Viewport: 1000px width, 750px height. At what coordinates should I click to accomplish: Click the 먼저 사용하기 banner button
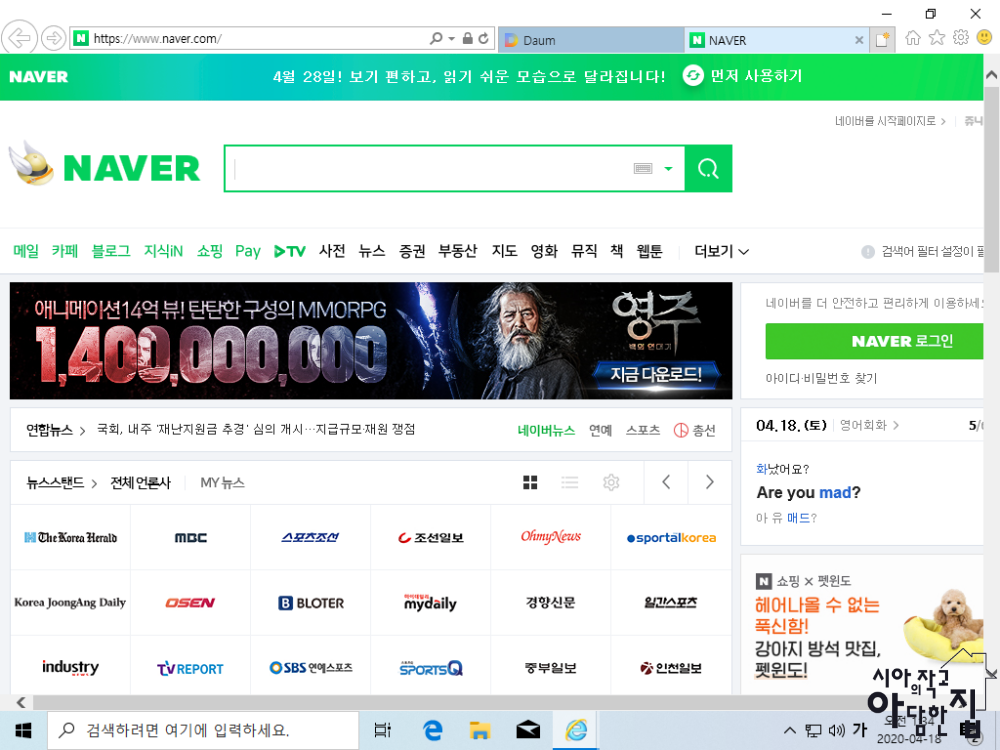click(x=742, y=76)
